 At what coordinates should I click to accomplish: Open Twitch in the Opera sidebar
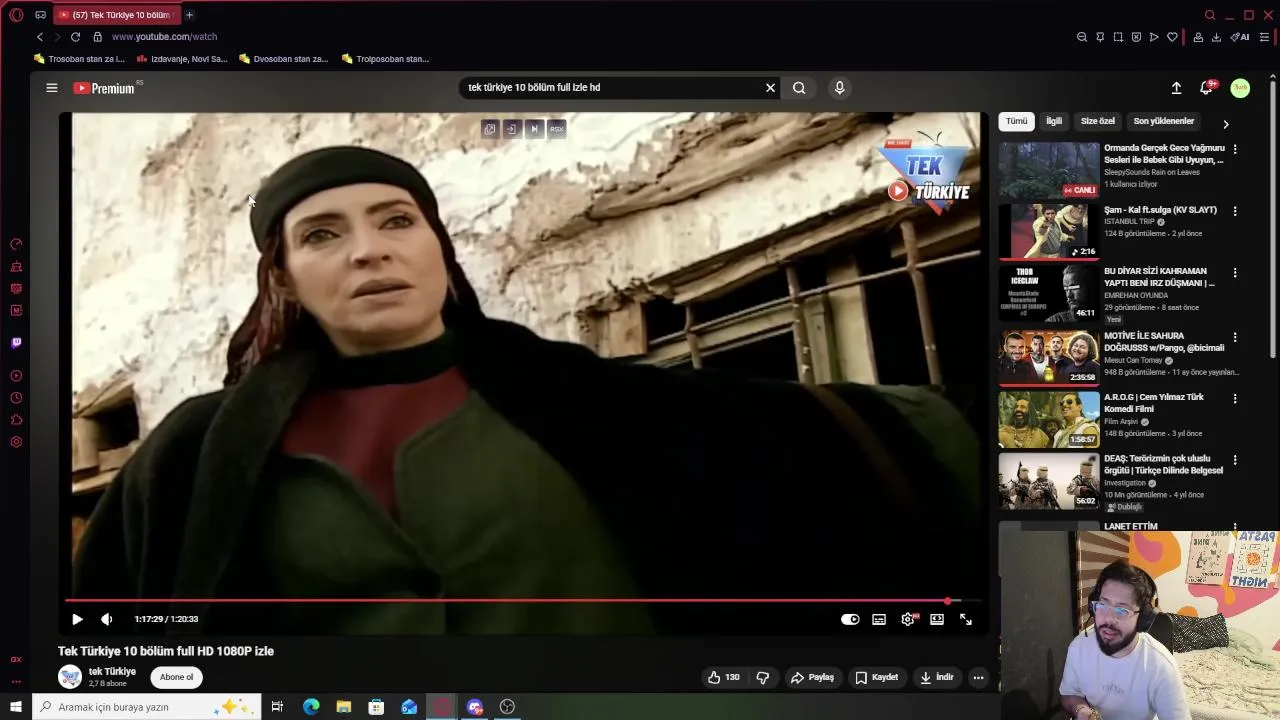[16, 343]
